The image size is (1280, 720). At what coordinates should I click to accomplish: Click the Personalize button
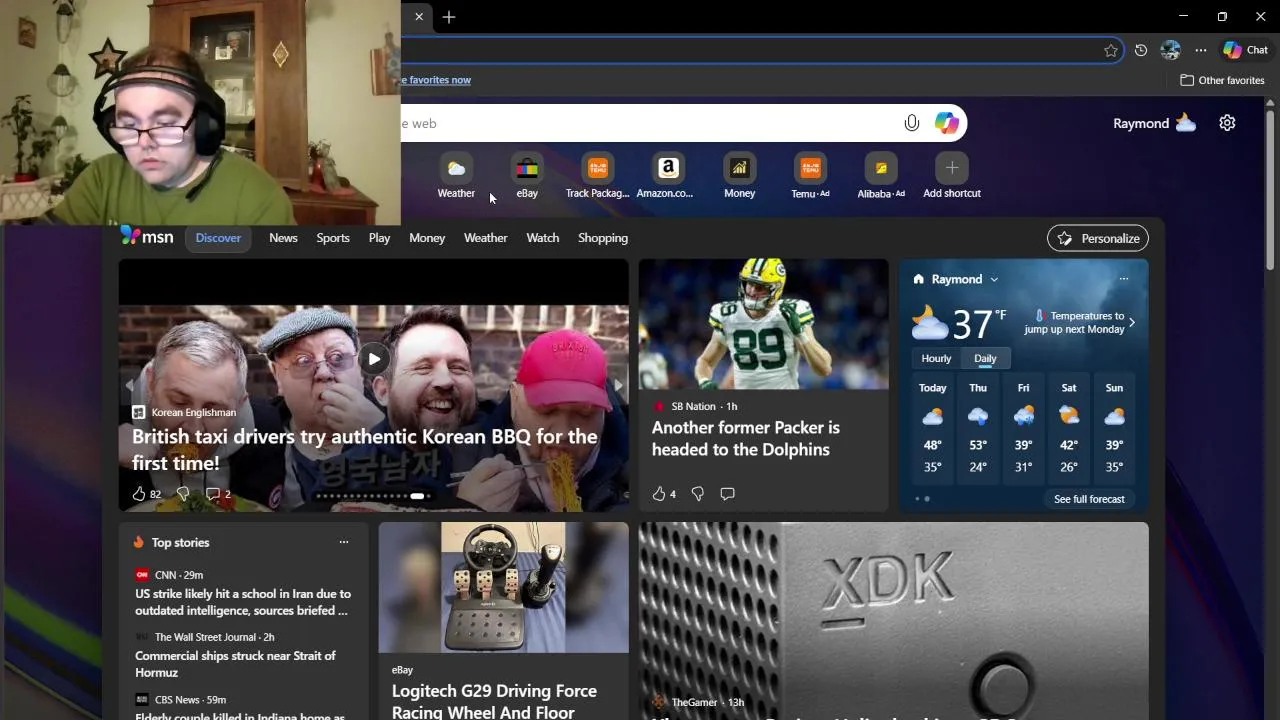pos(1098,238)
